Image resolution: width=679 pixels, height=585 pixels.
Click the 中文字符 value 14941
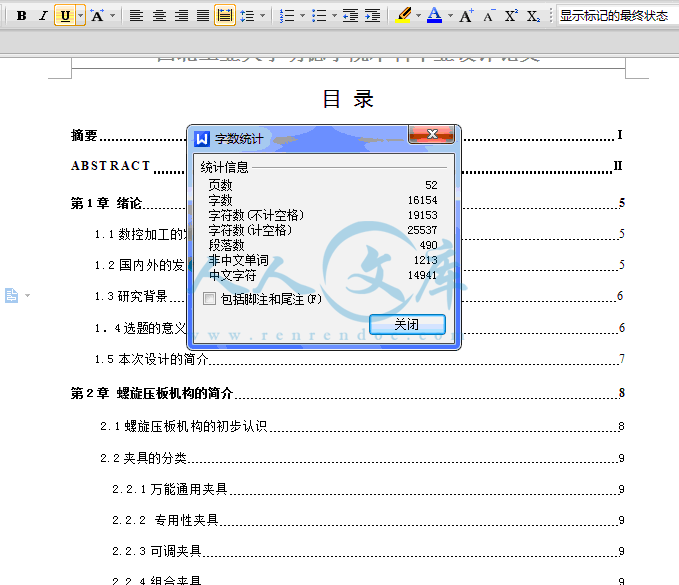pyautogui.click(x=422, y=275)
